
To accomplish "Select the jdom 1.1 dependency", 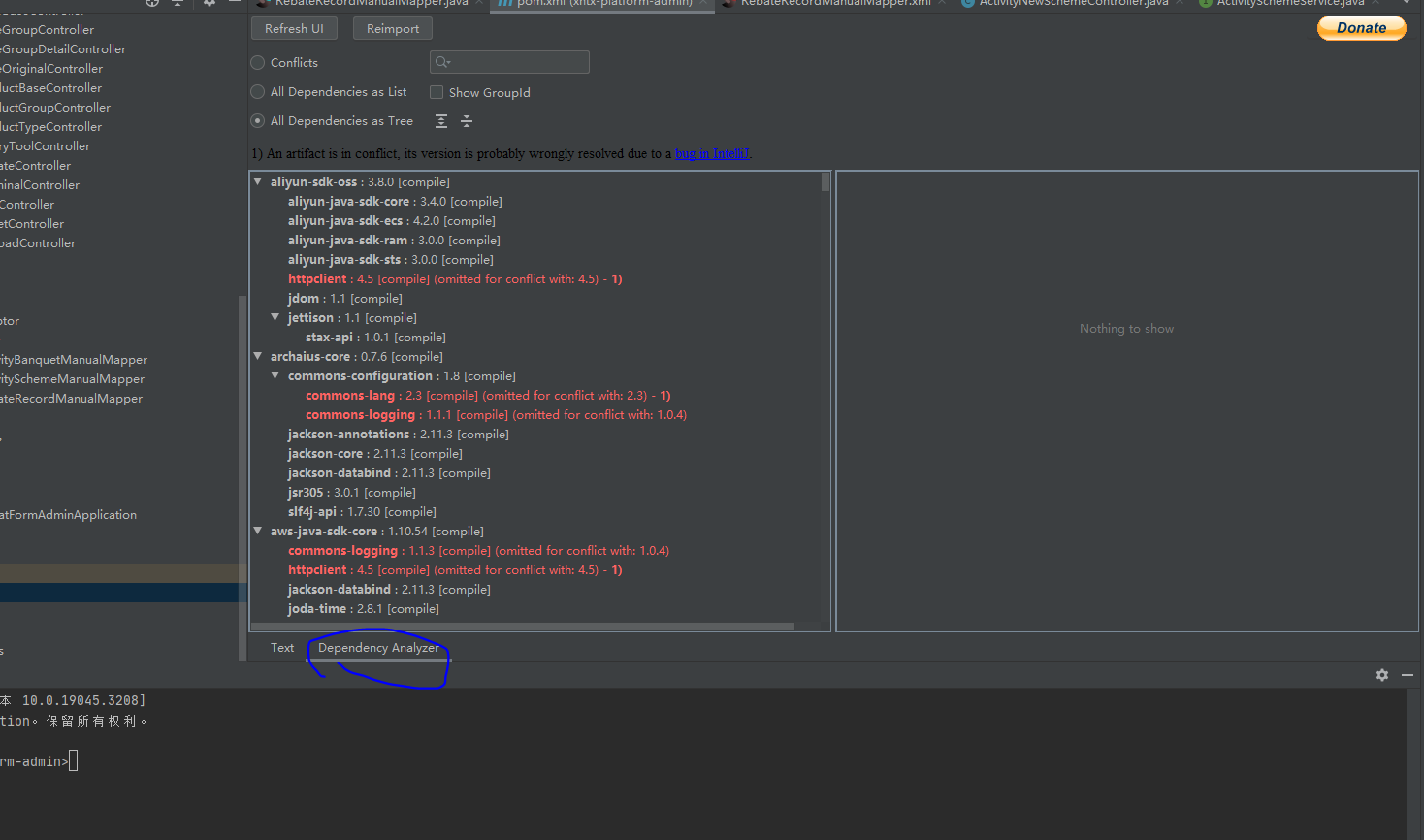I will click(344, 298).
